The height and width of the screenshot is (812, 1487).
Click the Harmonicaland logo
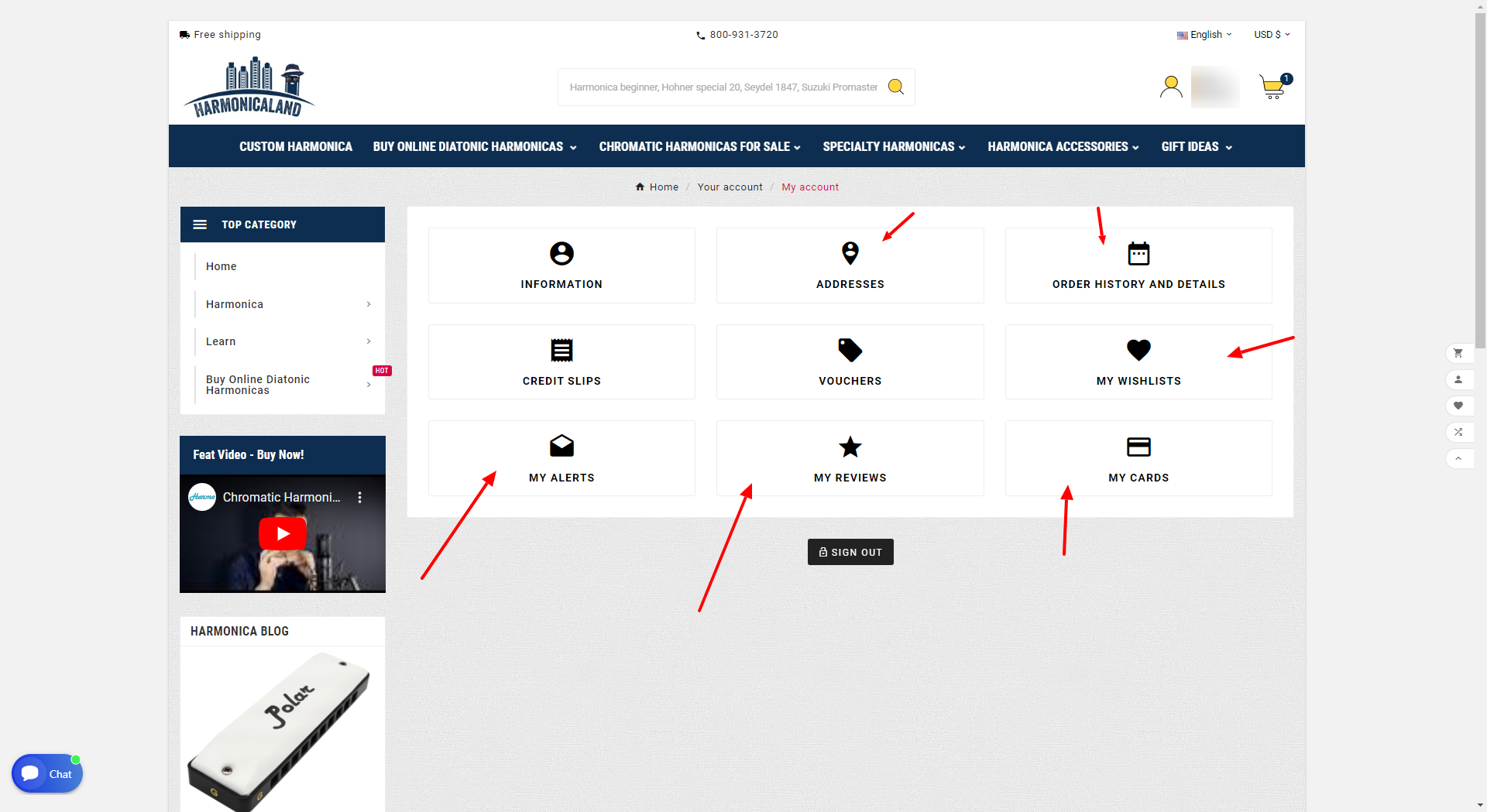249,87
